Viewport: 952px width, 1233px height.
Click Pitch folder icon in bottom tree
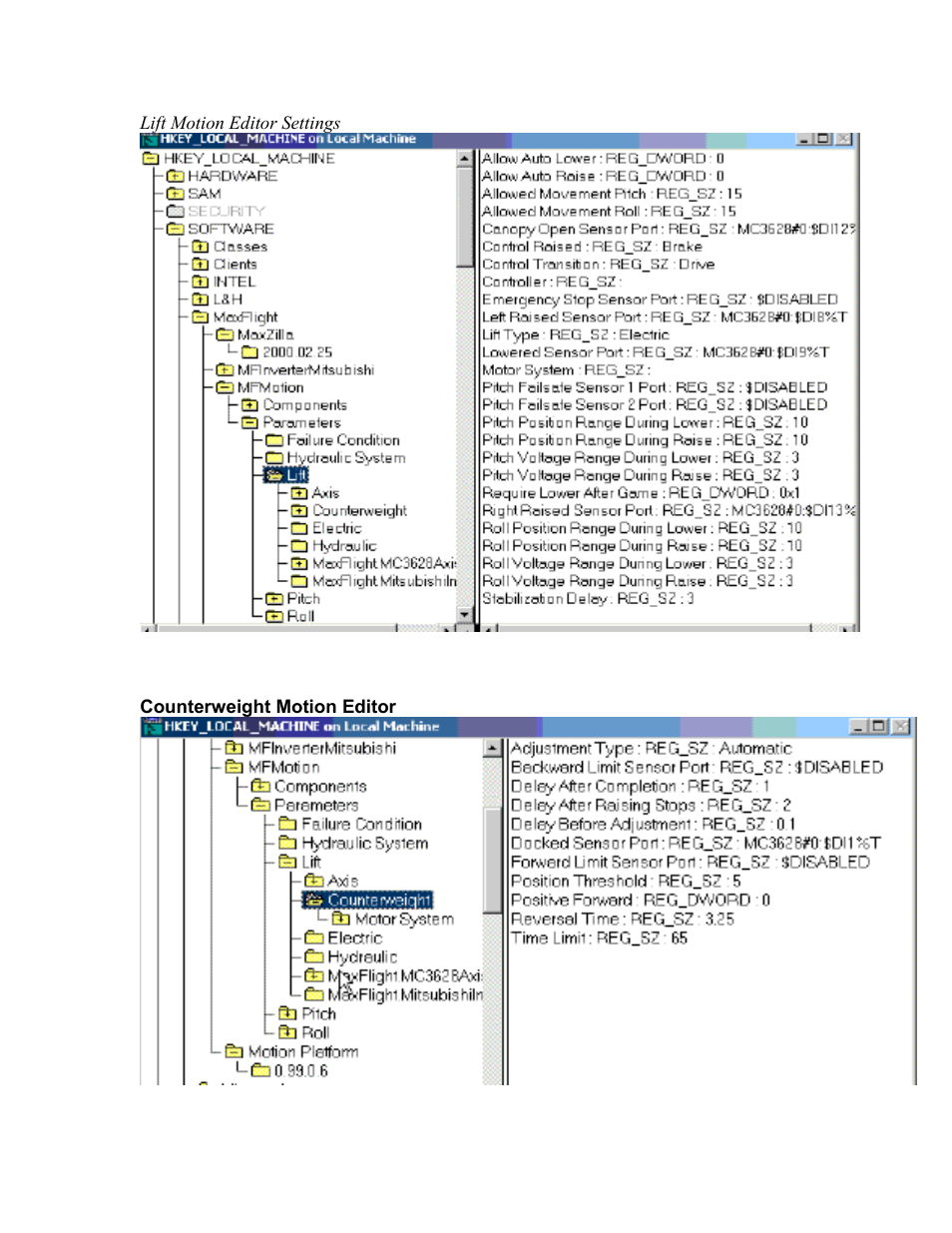click(x=287, y=1013)
